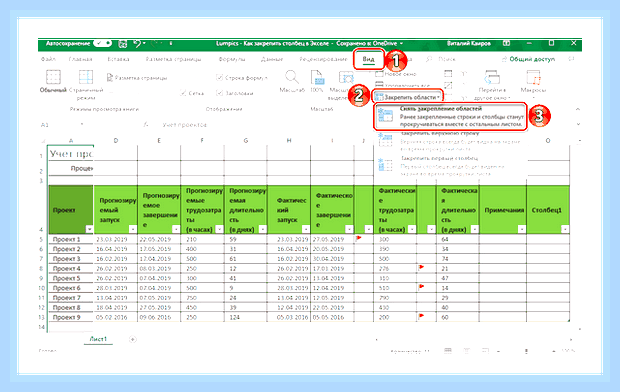
Task: Select the Лист1 sheet tab
Action: pos(98,339)
